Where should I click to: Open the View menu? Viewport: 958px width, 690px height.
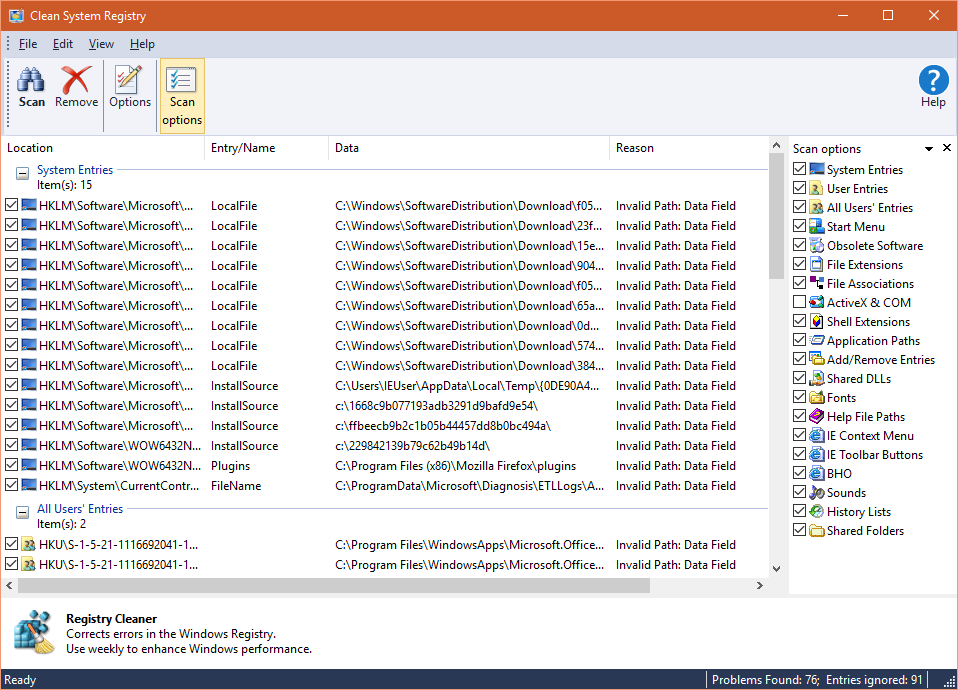point(101,44)
